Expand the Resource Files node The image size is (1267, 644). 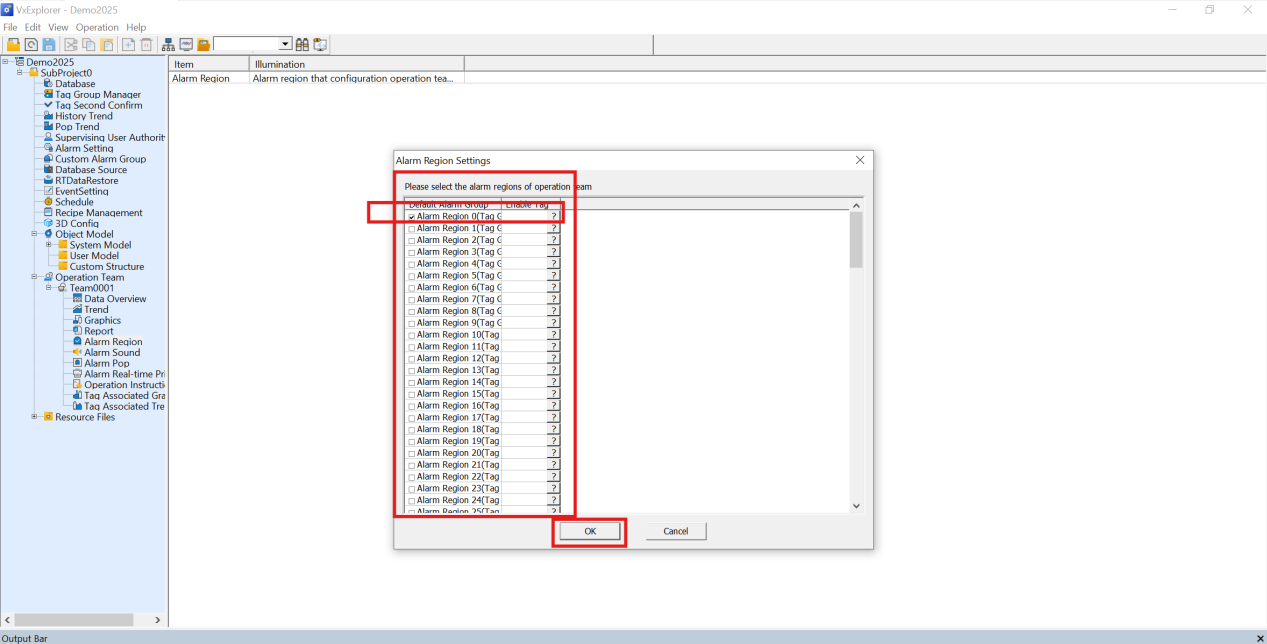(35, 417)
